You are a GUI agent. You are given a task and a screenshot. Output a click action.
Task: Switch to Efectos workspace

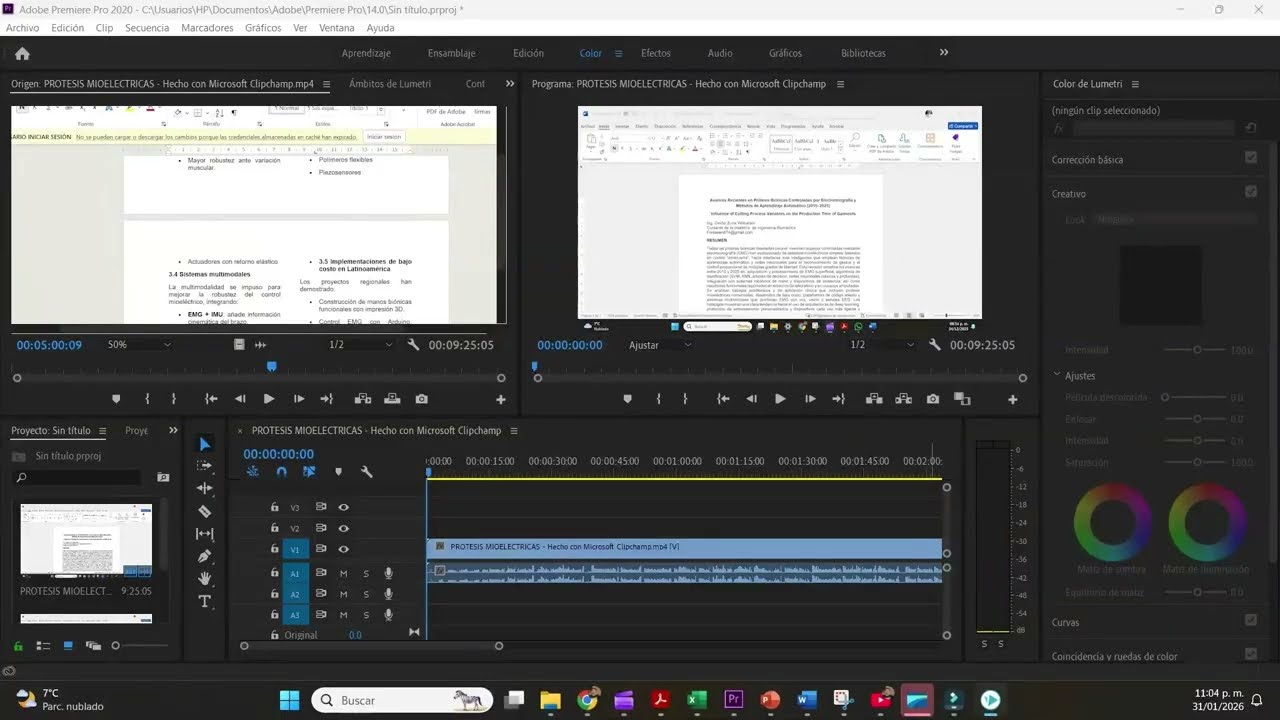[x=656, y=53]
